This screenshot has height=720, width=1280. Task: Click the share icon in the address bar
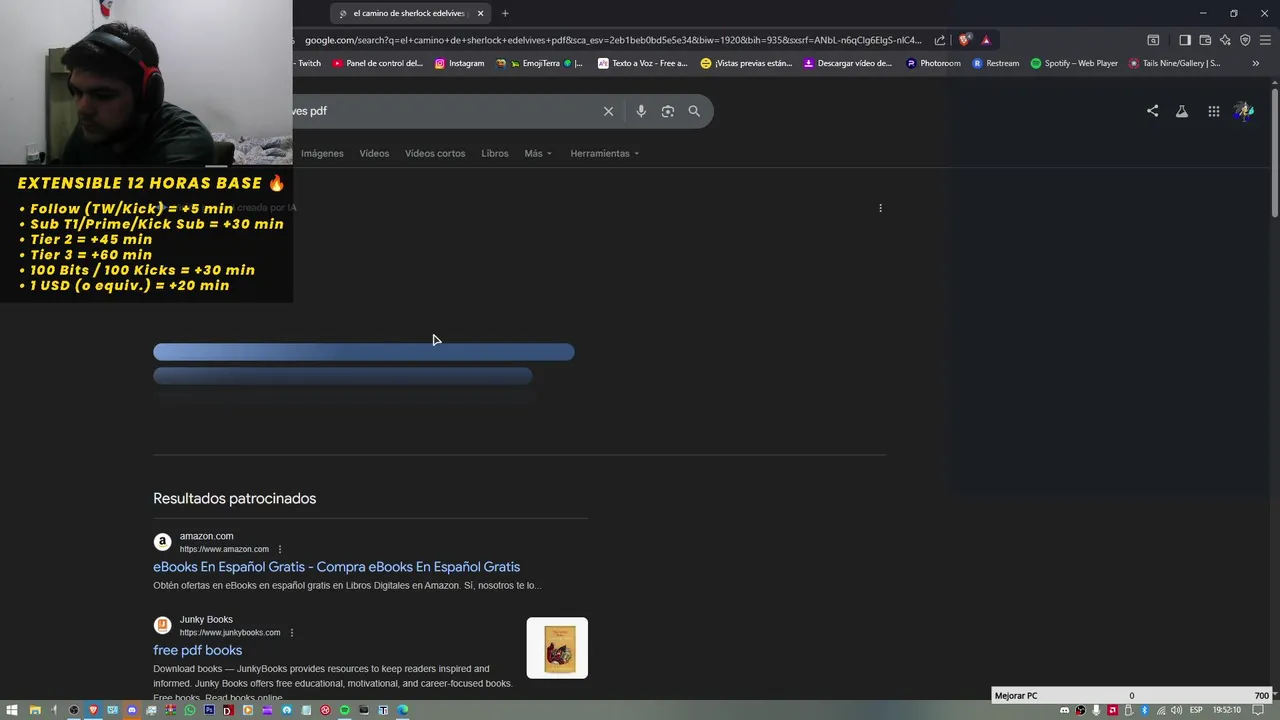click(x=940, y=40)
